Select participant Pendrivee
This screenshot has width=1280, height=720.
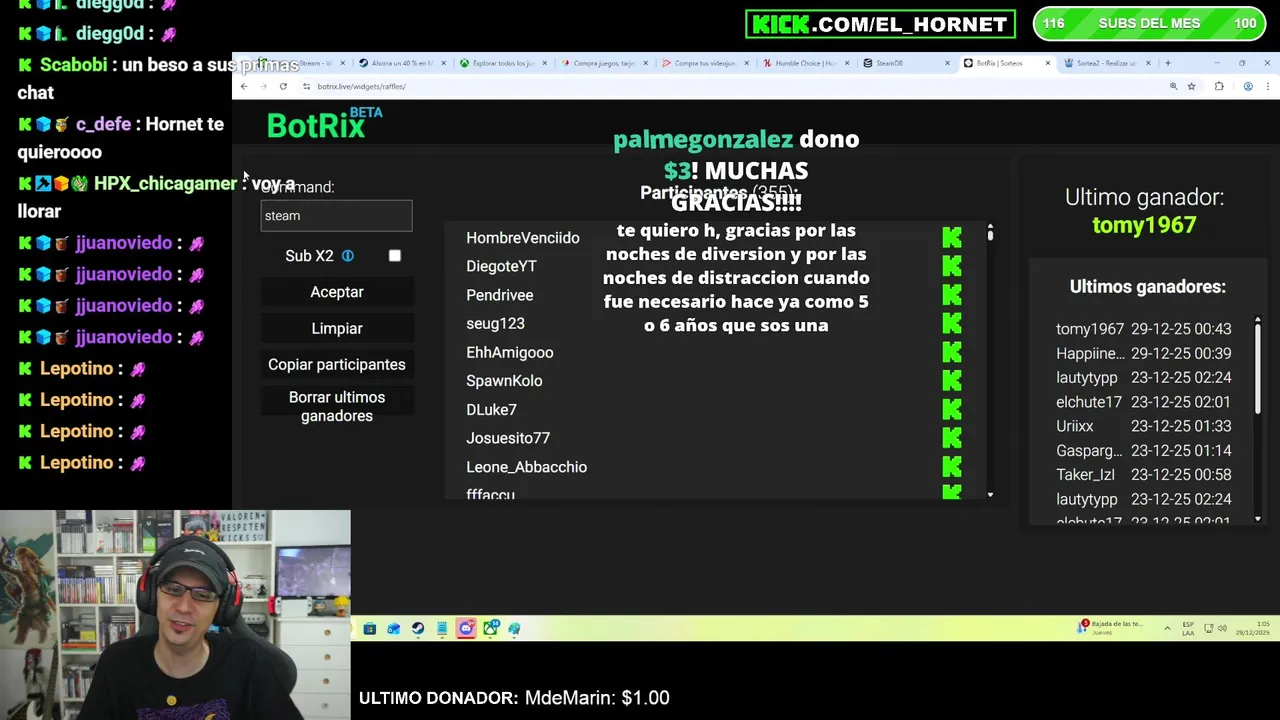pos(500,295)
